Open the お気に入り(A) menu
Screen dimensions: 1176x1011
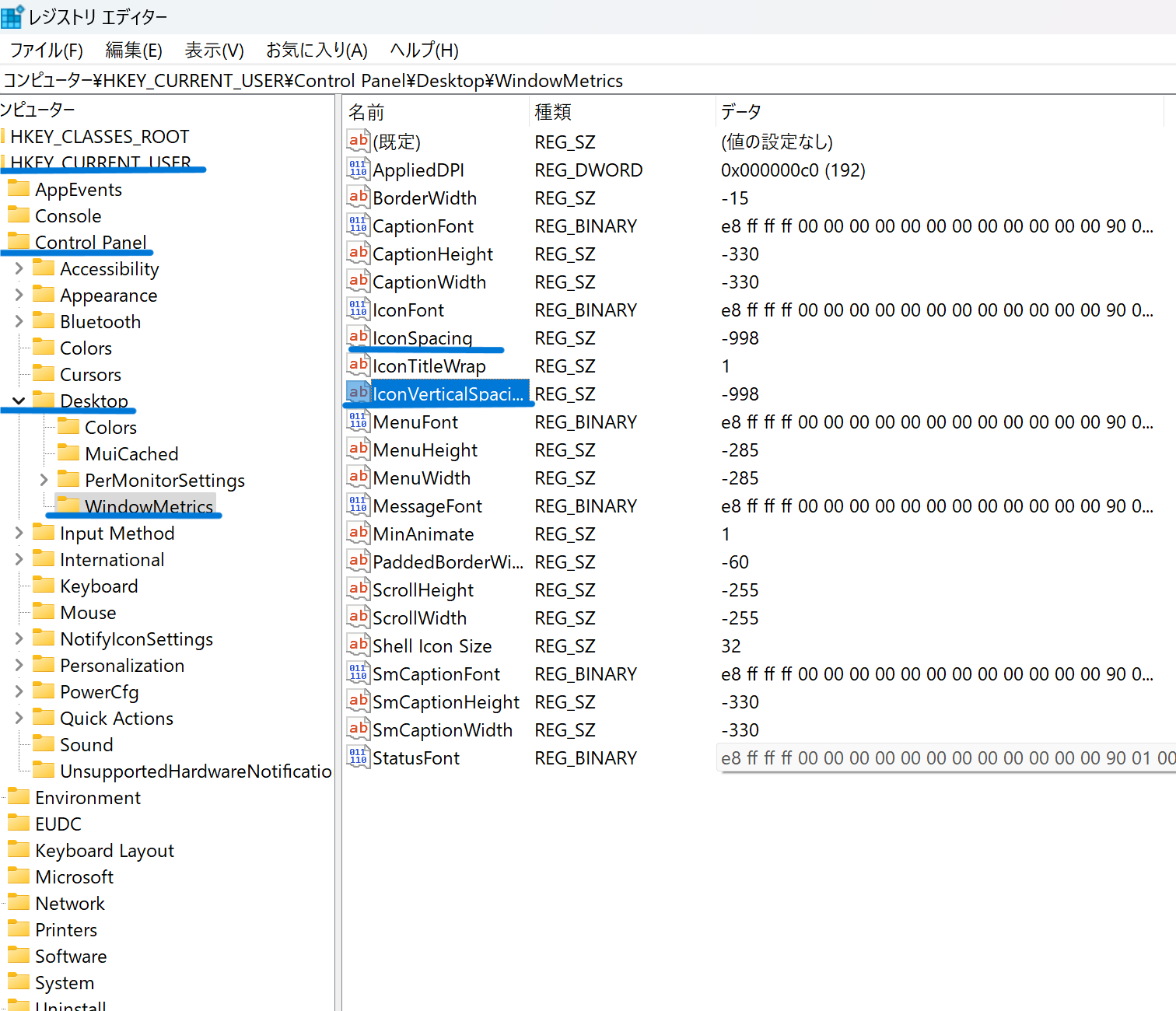pos(316,51)
